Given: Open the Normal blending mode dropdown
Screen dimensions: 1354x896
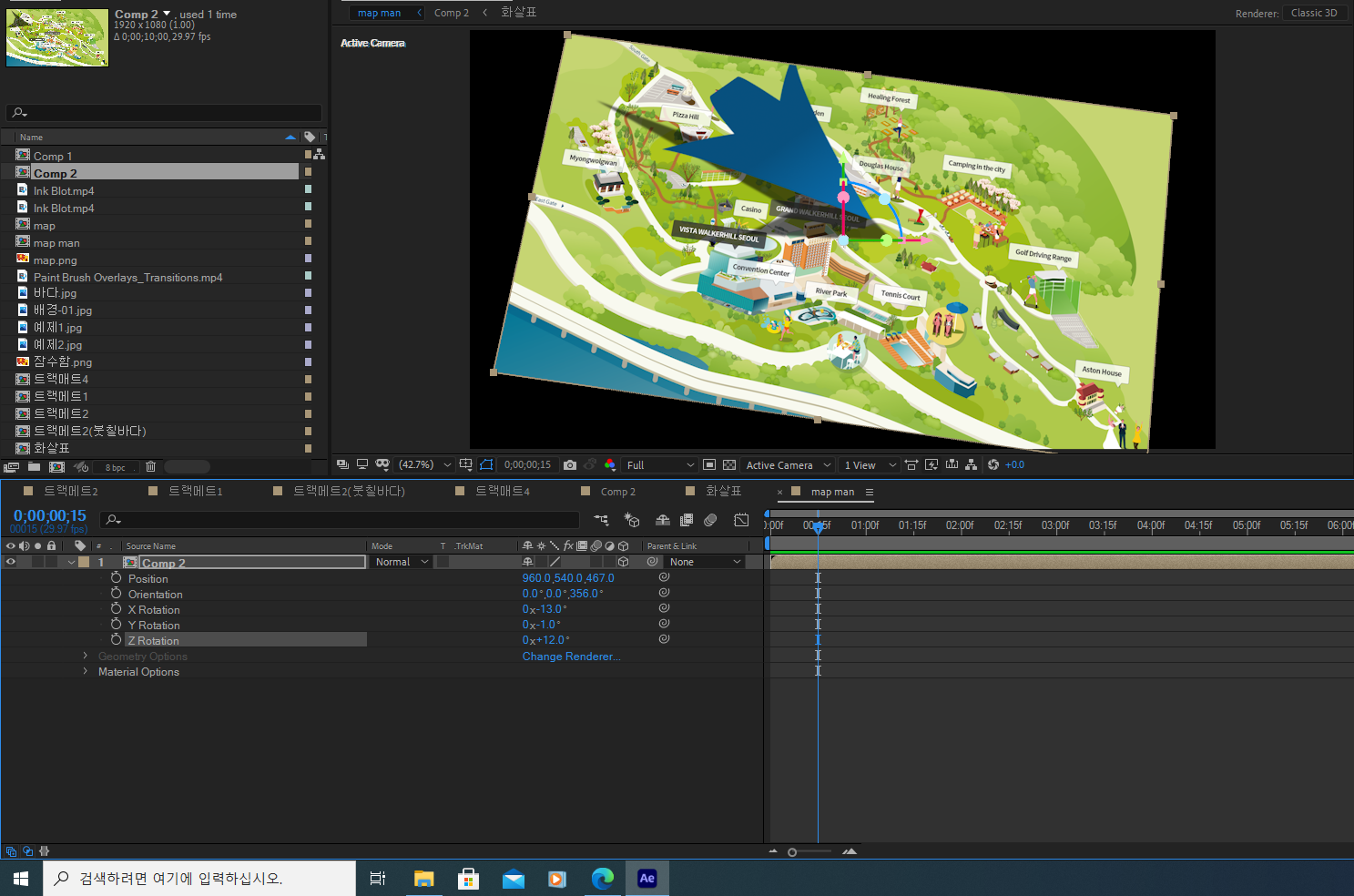Looking at the screenshot, I should (402, 562).
